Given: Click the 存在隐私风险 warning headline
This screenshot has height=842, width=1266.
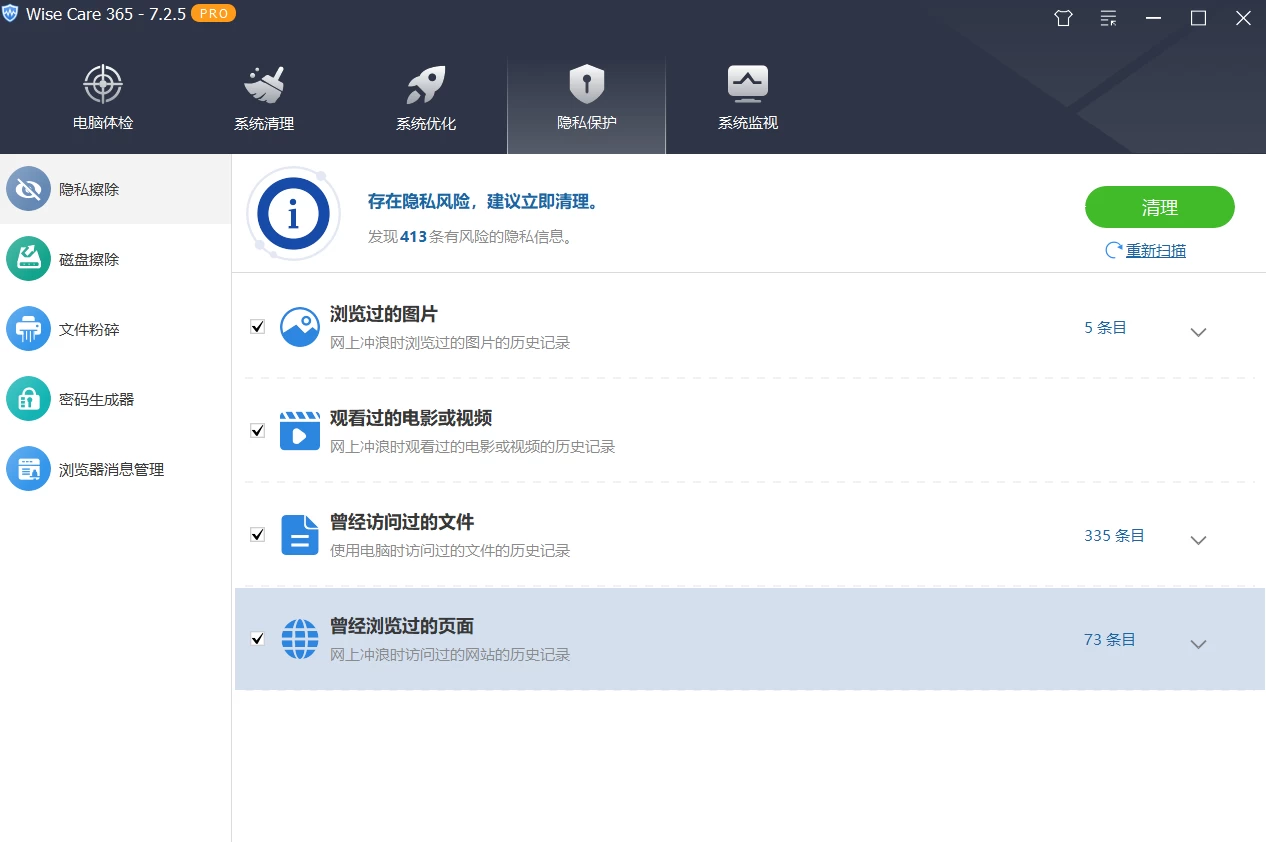Looking at the screenshot, I should [x=484, y=202].
